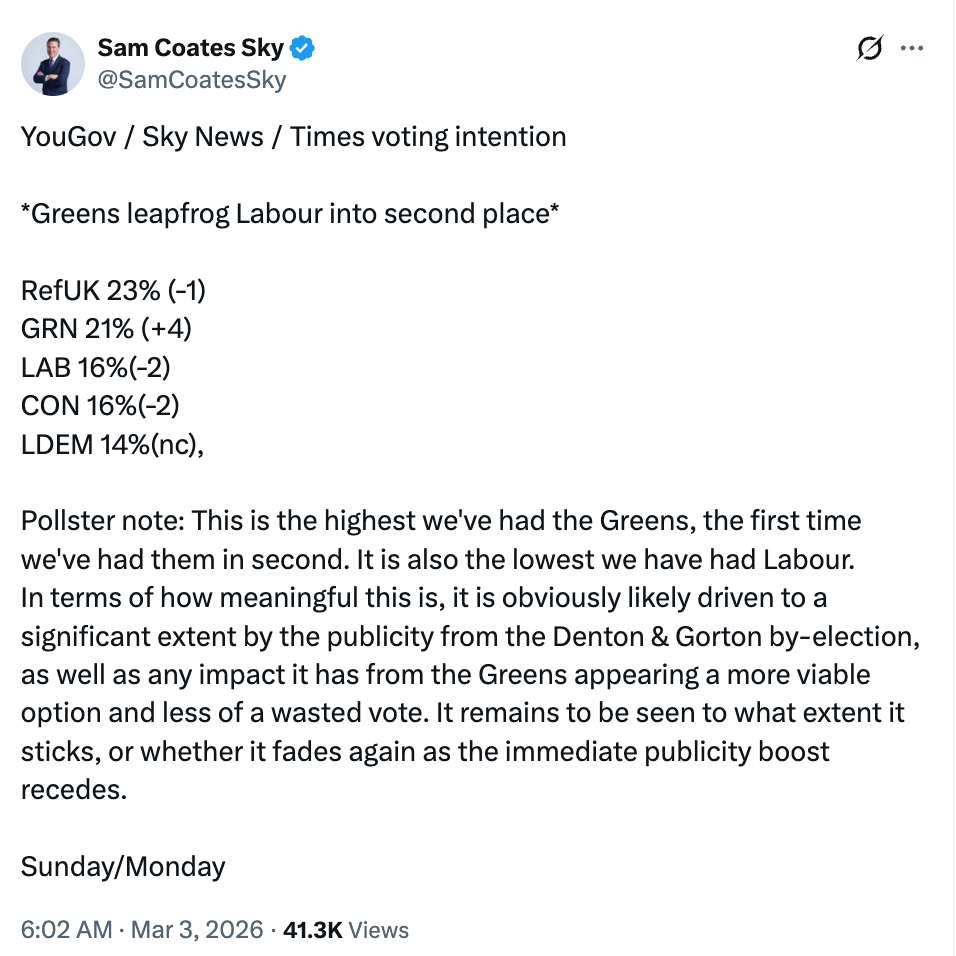
Task: Click the Sunday/Monday text line
Action: click(123, 866)
